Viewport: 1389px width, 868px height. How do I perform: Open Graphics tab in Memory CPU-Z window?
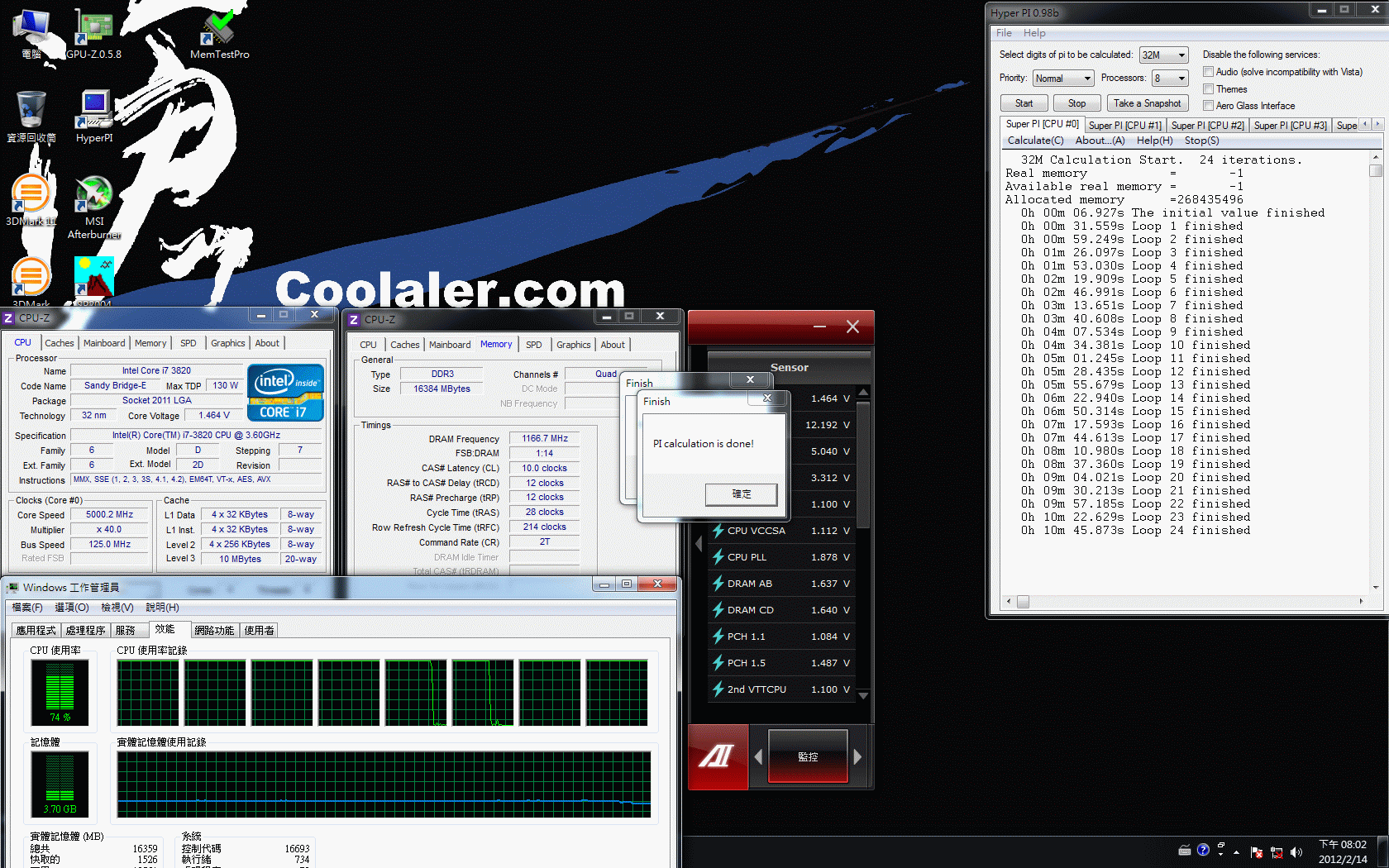click(x=573, y=345)
